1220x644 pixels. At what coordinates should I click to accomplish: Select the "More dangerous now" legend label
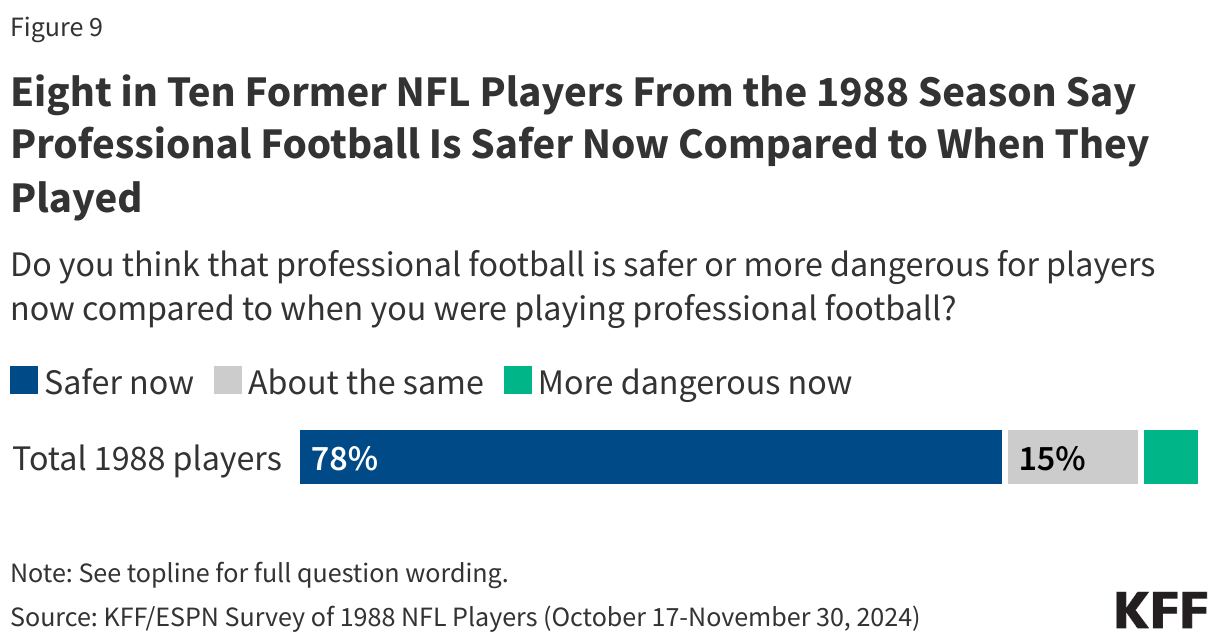click(x=695, y=382)
